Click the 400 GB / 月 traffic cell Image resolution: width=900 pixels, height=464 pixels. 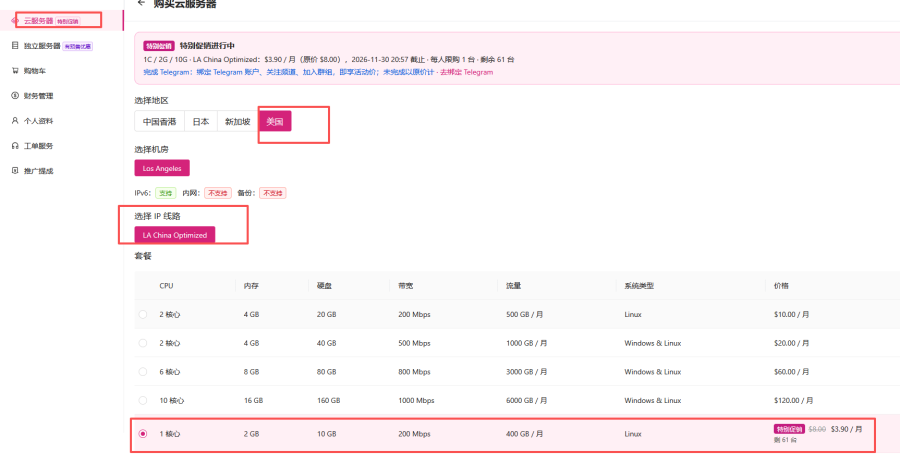[x=525, y=434]
